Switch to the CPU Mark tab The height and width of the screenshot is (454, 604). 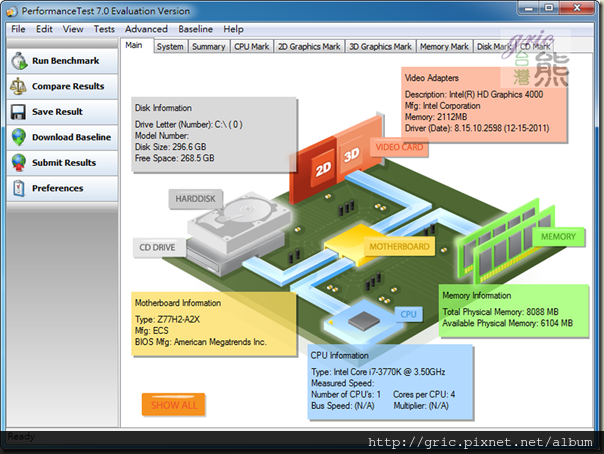click(x=252, y=47)
